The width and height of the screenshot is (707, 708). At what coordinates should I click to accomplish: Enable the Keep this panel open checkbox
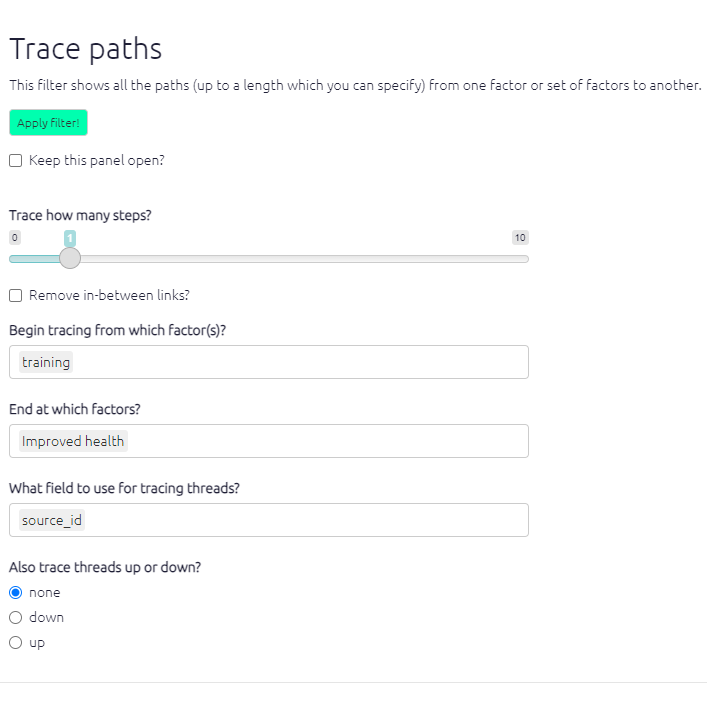tap(16, 160)
